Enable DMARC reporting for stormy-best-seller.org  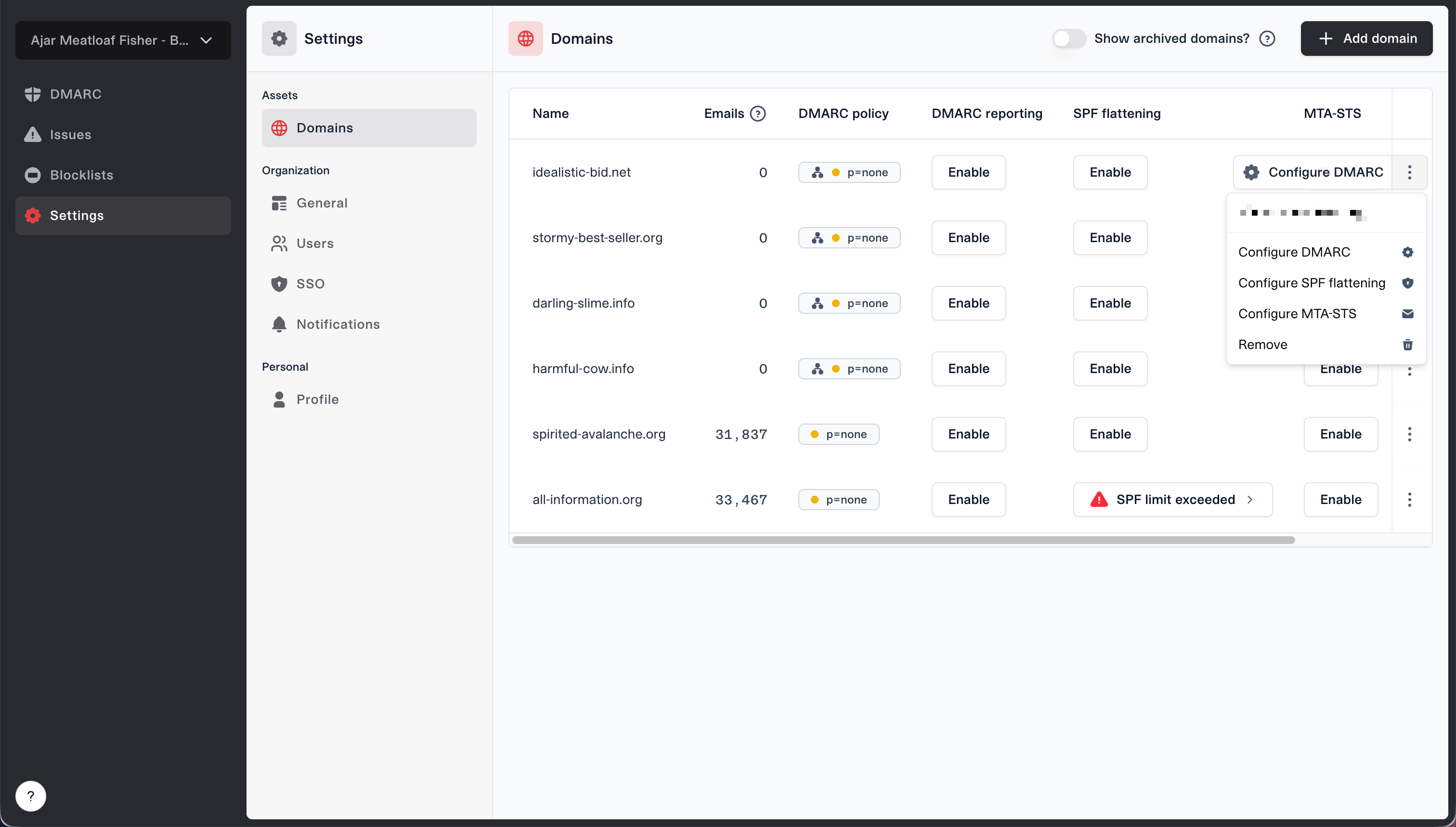point(968,238)
